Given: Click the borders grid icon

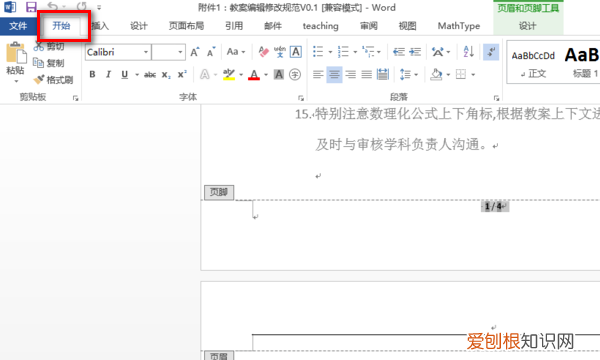Looking at the screenshot, I should [x=461, y=74].
